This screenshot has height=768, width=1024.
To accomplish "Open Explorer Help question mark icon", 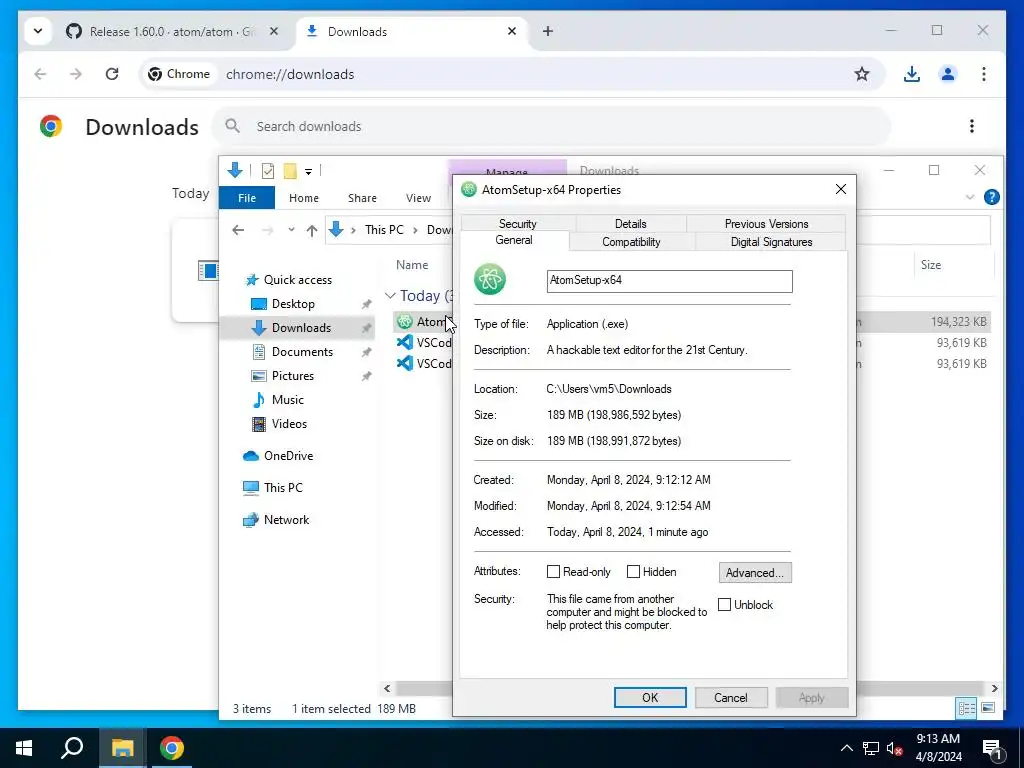I will 991,197.
